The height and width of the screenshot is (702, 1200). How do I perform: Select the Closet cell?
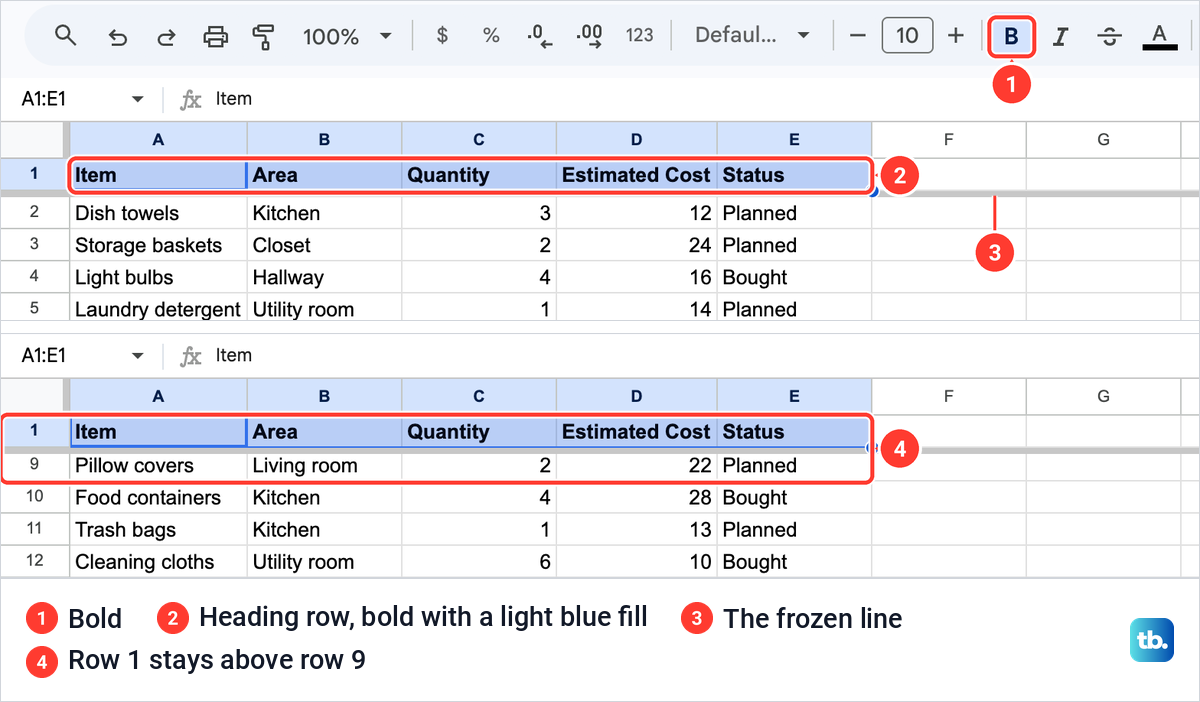(x=325, y=245)
